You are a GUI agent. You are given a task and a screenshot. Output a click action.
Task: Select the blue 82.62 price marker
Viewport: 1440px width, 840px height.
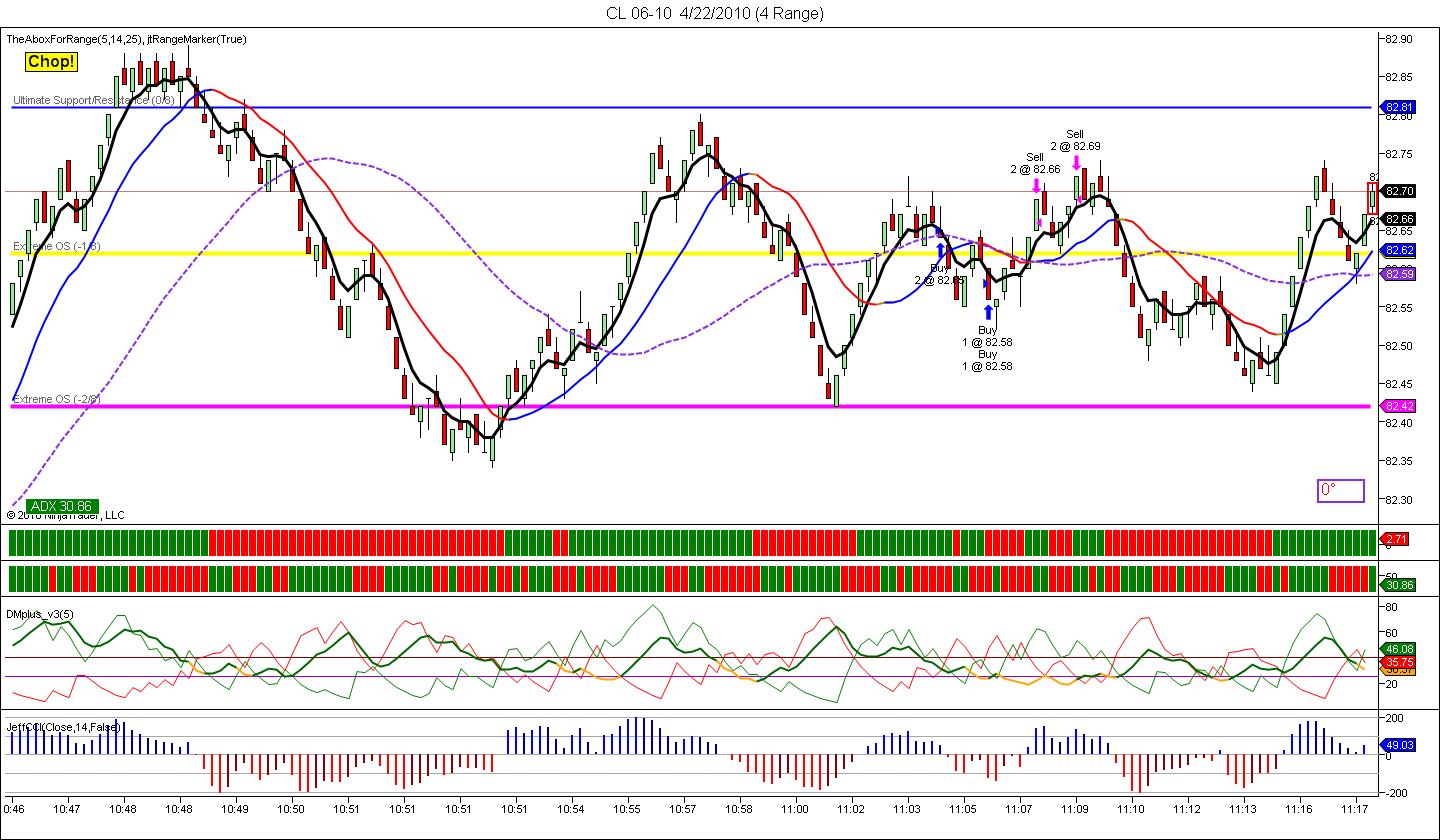pyautogui.click(x=1398, y=250)
